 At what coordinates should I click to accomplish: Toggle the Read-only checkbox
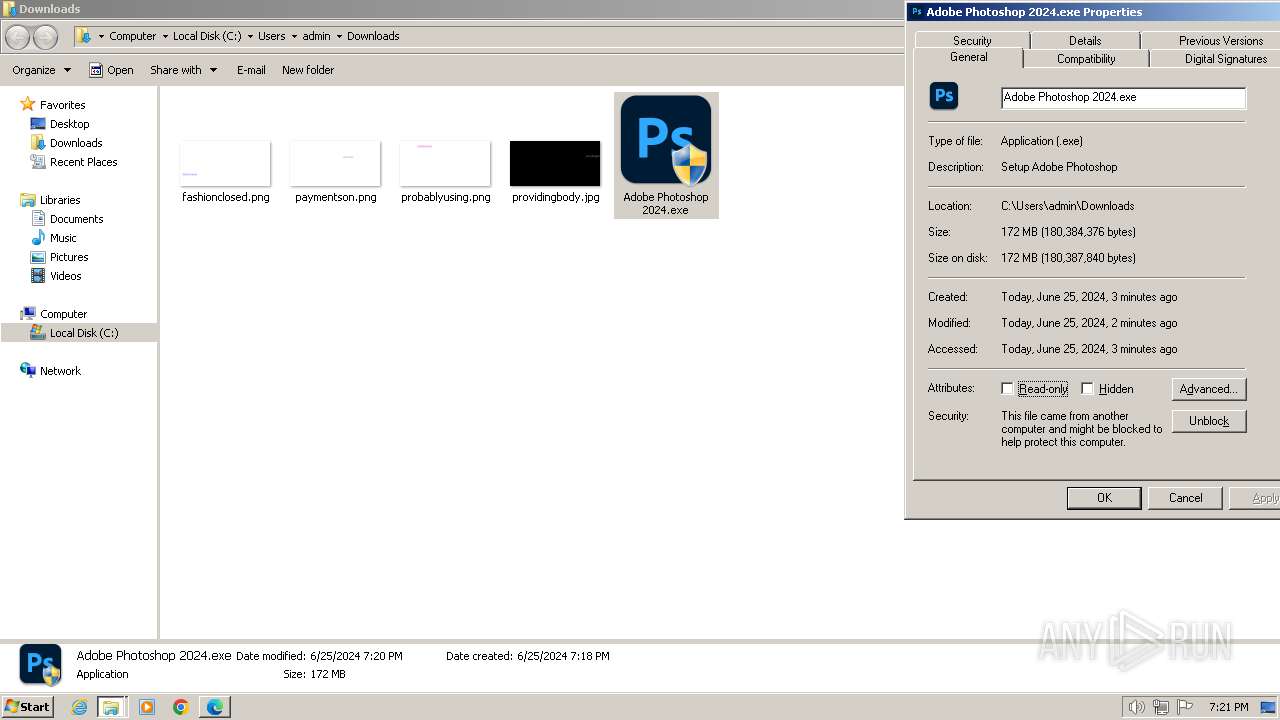click(1007, 389)
